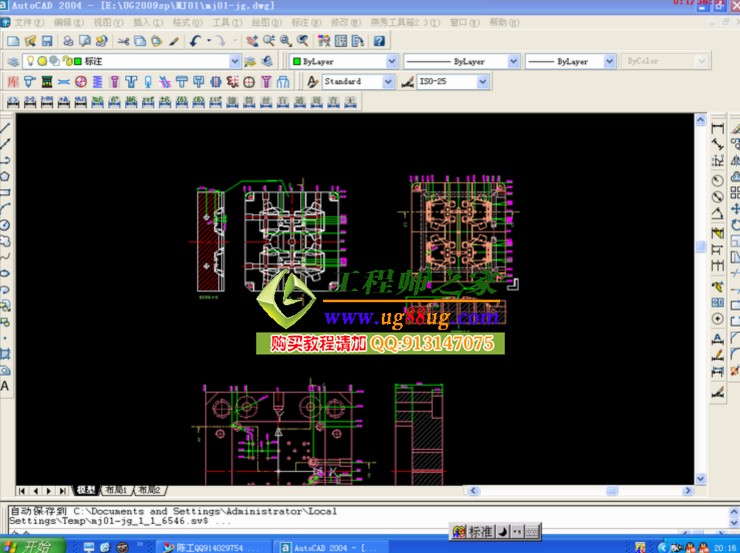The image size is (740, 553).
Task: Click the horizontal scrollbar right arrow
Action: 688,491
